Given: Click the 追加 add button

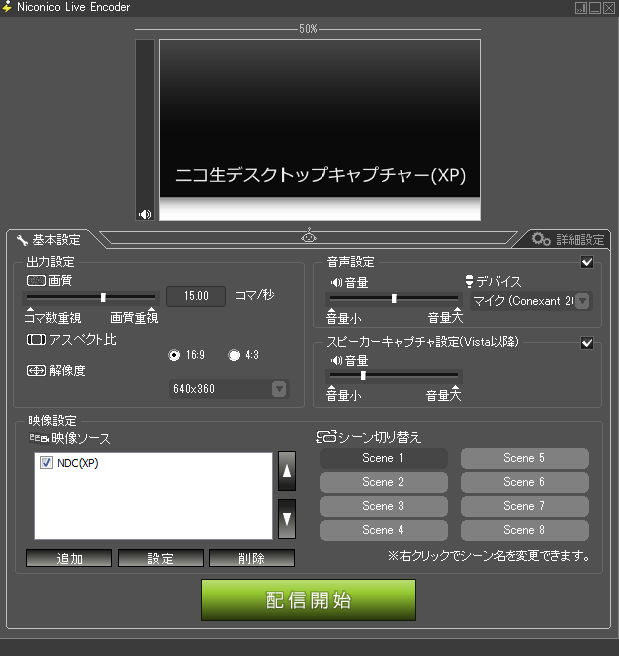Looking at the screenshot, I should click(69, 558).
